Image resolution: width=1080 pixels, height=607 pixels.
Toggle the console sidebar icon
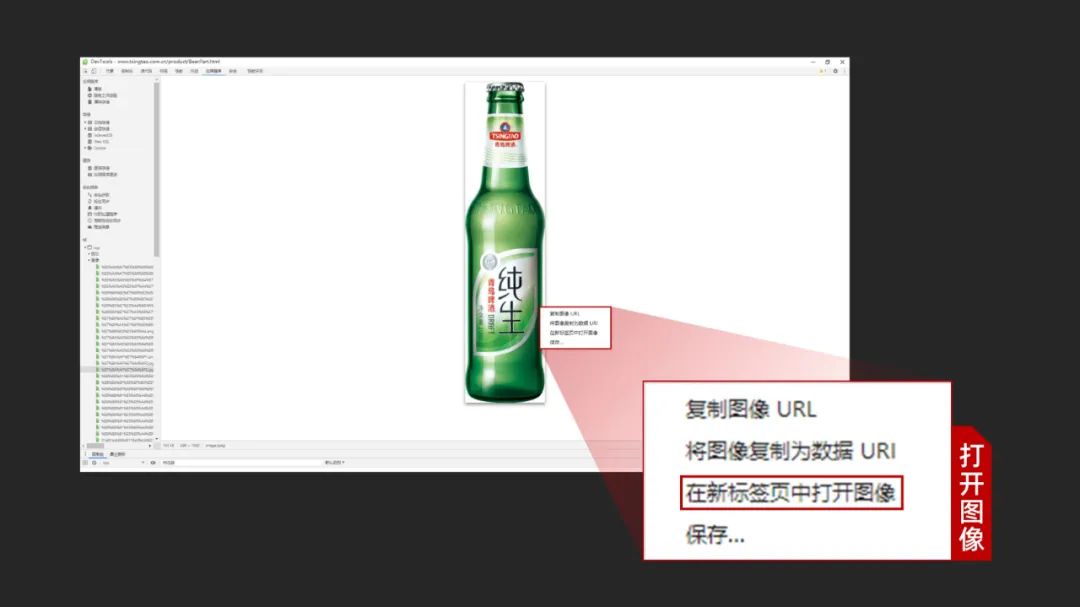[85, 463]
